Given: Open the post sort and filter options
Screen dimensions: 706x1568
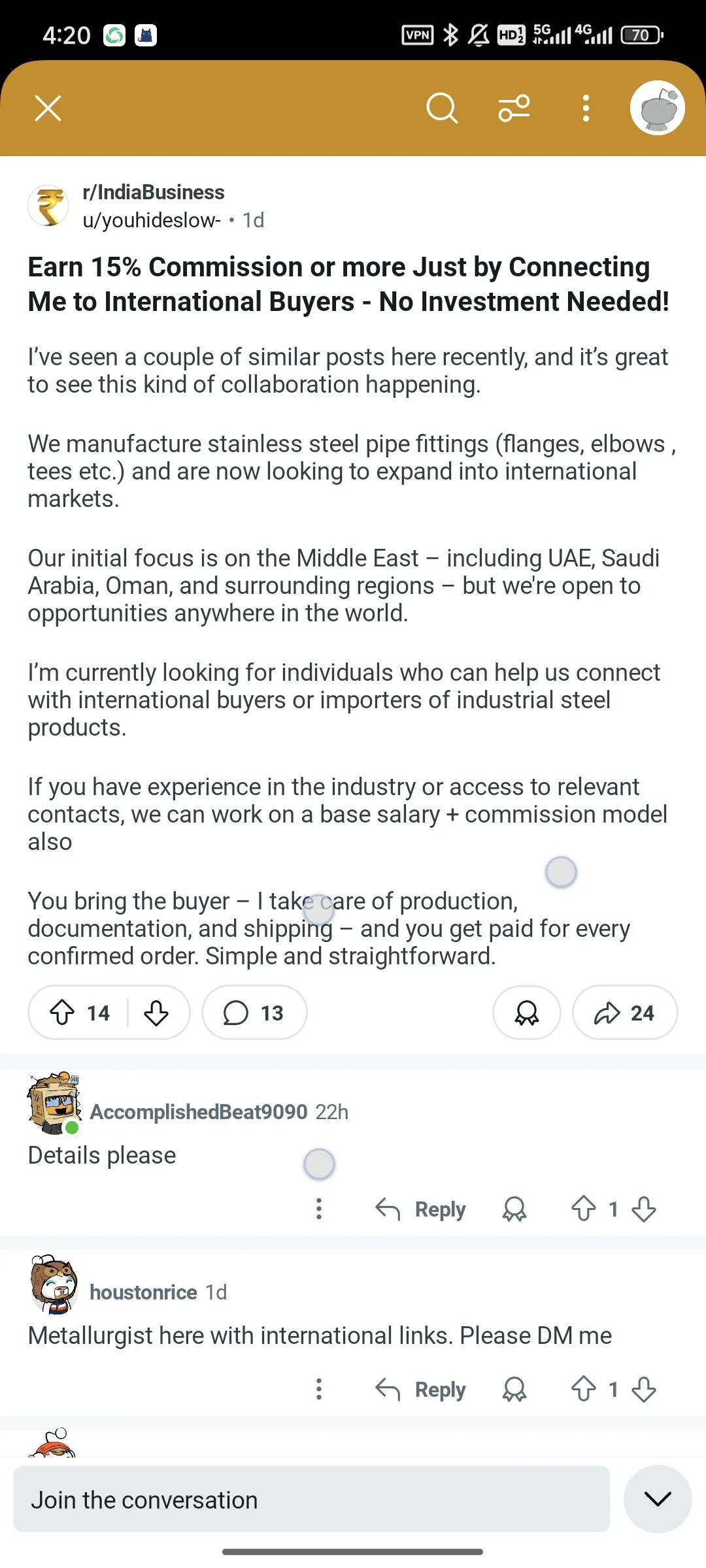Looking at the screenshot, I should tap(514, 108).
